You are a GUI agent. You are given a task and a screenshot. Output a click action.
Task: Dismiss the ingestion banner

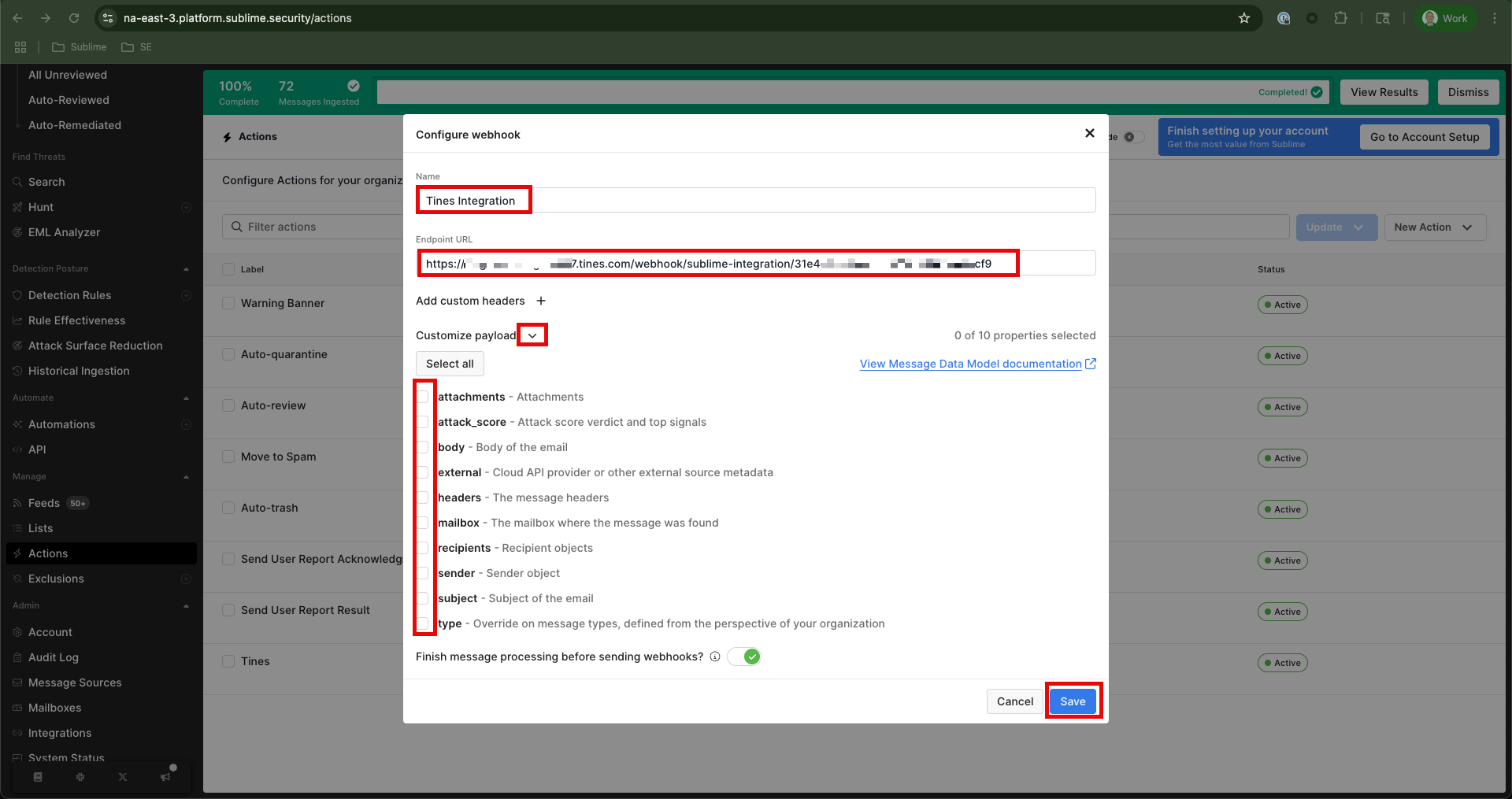tap(1468, 92)
